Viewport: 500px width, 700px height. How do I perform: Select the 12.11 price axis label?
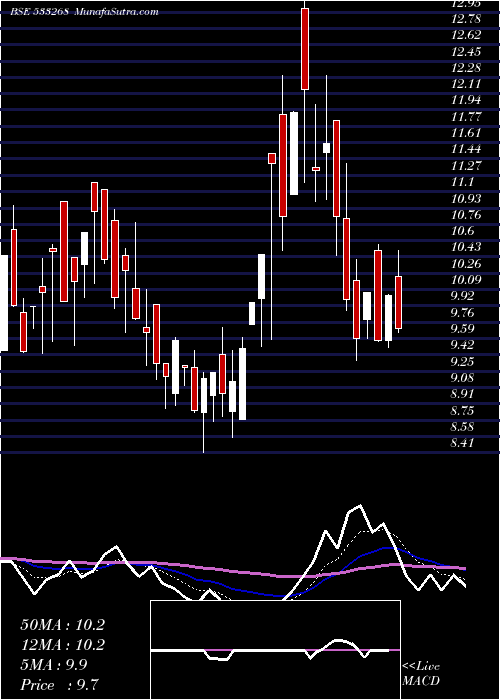(466, 84)
